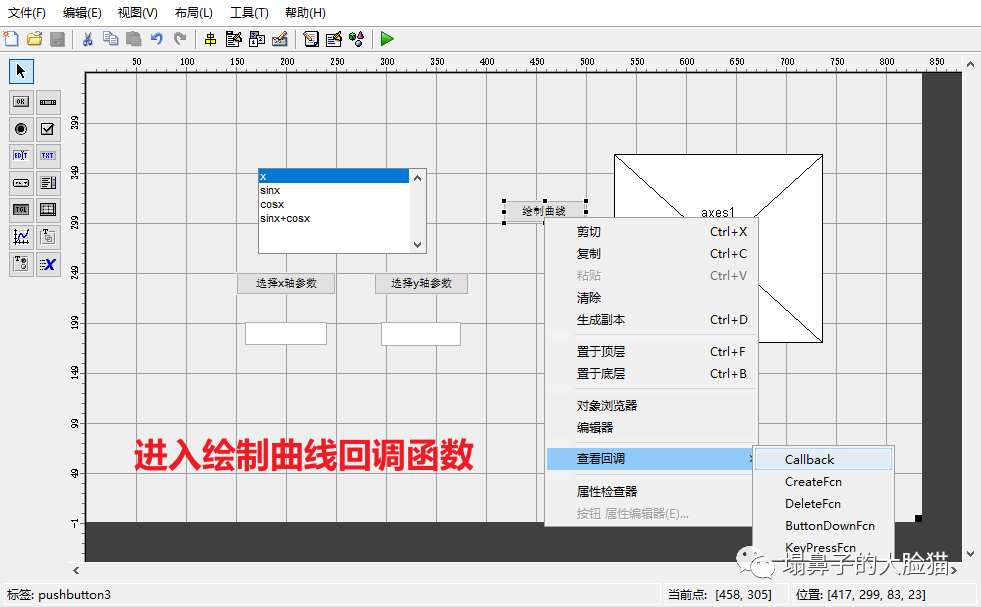Open the 视图(V) menu
Screen dimensions: 981x607
[x=138, y=13]
